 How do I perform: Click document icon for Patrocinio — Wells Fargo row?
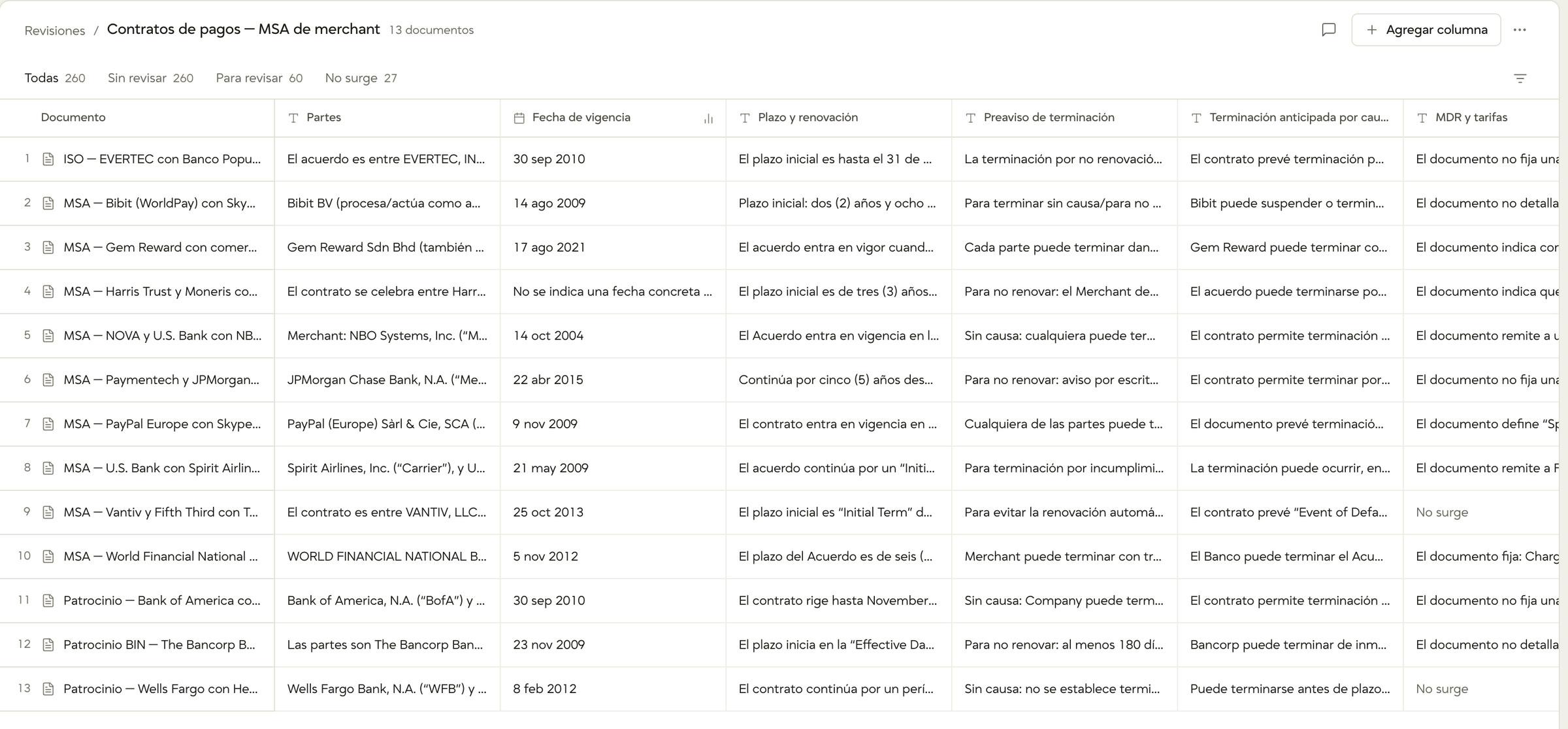coord(48,688)
